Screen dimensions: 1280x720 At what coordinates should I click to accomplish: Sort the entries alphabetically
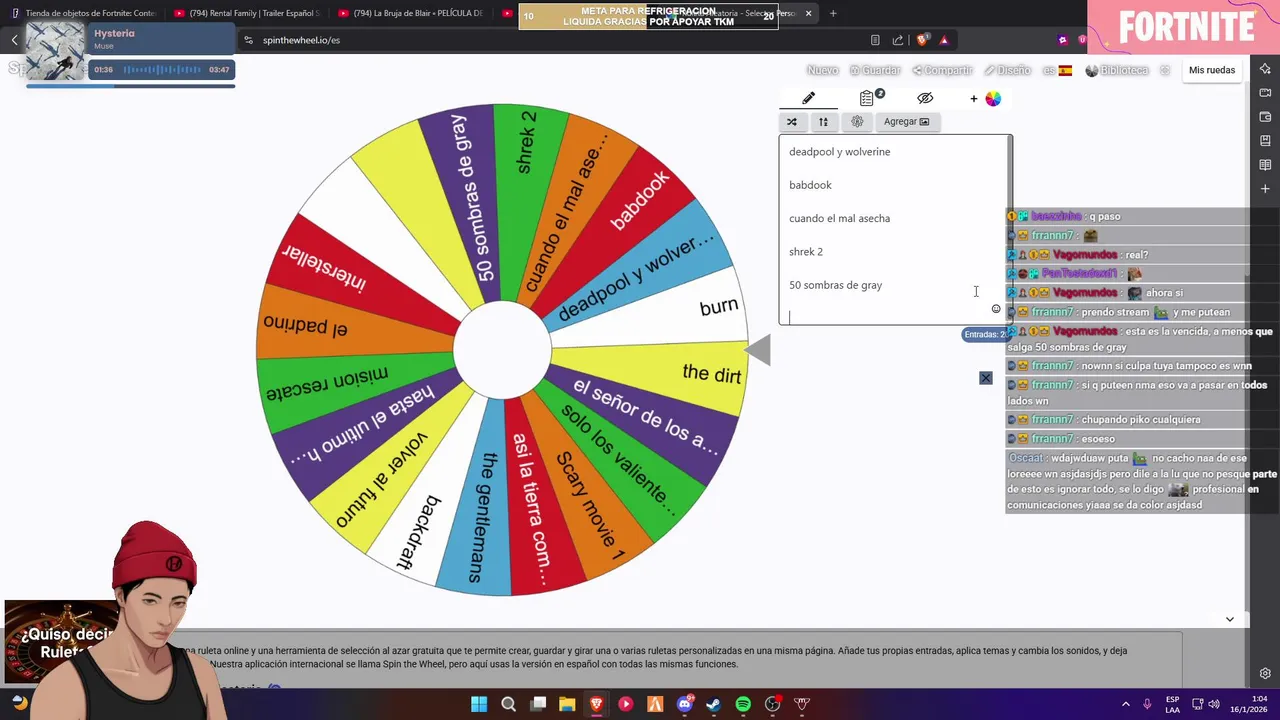[x=823, y=122]
